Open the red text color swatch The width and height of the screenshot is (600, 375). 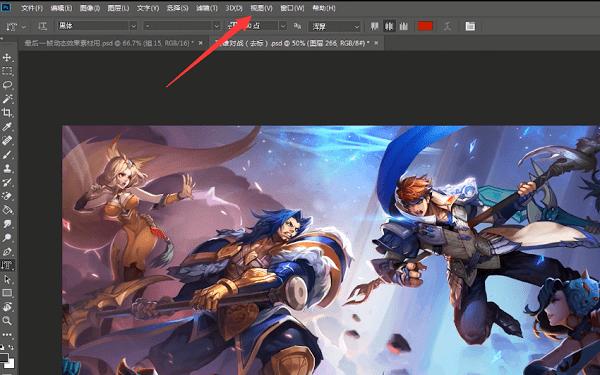425,26
